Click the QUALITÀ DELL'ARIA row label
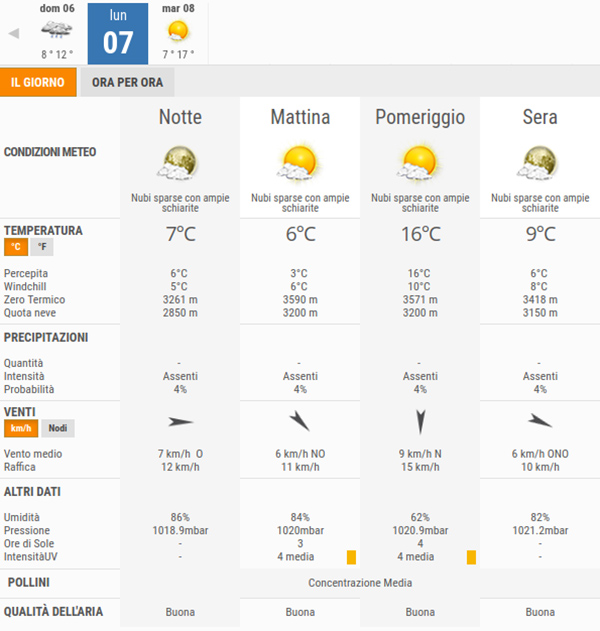600x631 pixels. click(x=54, y=612)
